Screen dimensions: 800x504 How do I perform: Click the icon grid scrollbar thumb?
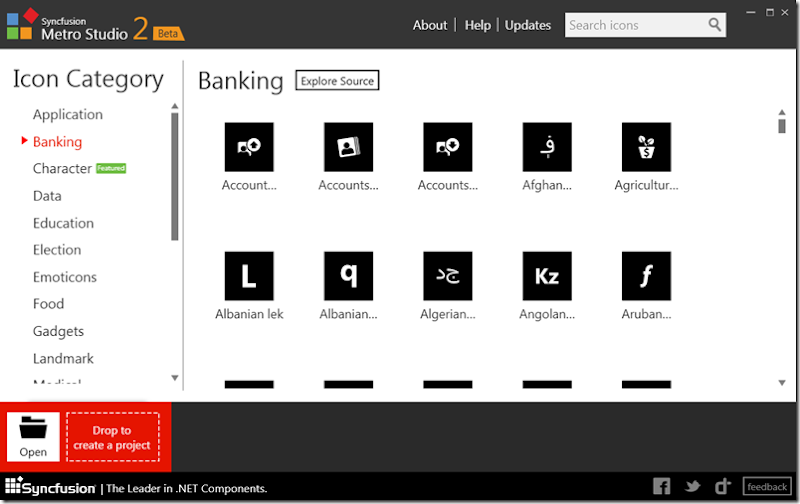click(782, 126)
